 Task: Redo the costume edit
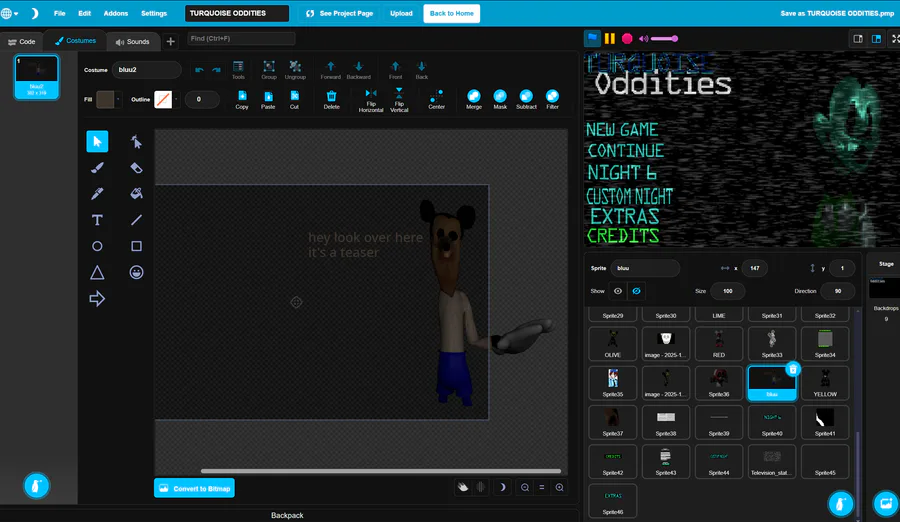(x=216, y=70)
